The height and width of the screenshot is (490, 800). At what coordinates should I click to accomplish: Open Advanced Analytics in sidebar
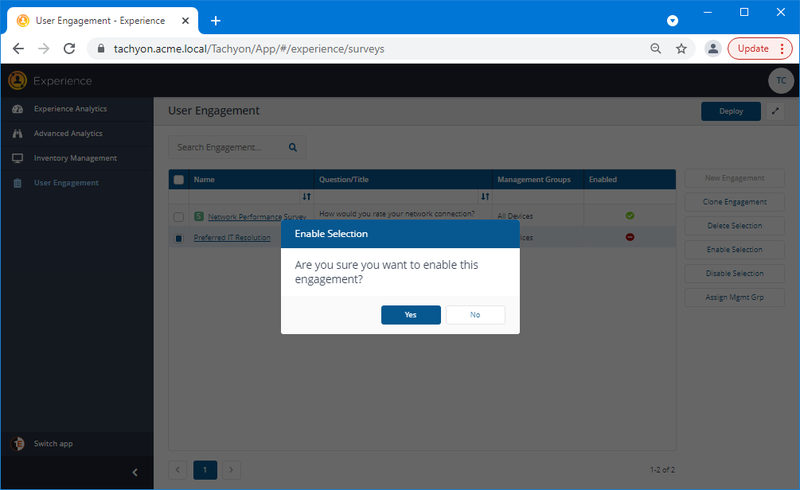click(x=68, y=133)
